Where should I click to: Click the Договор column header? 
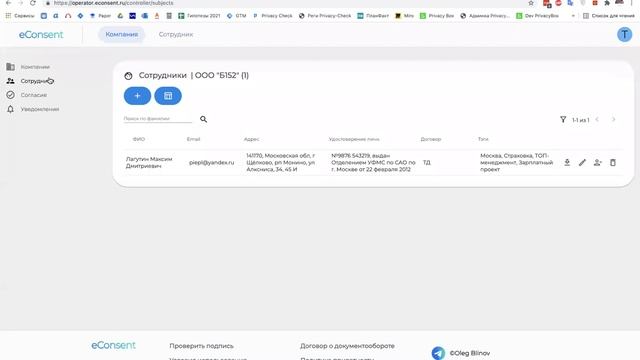[x=431, y=139]
